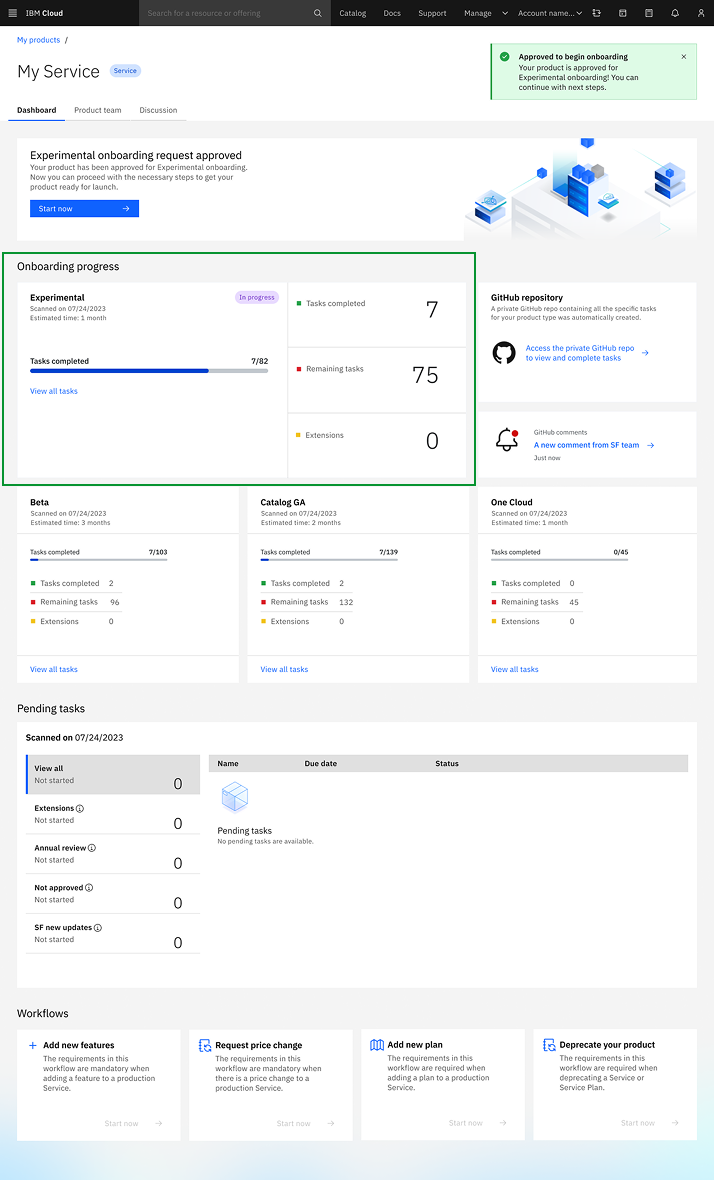Image resolution: width=714 pixels, height=1180 pixels.
Task: Click the info icon beside Annual review
Action: point(92,848)
